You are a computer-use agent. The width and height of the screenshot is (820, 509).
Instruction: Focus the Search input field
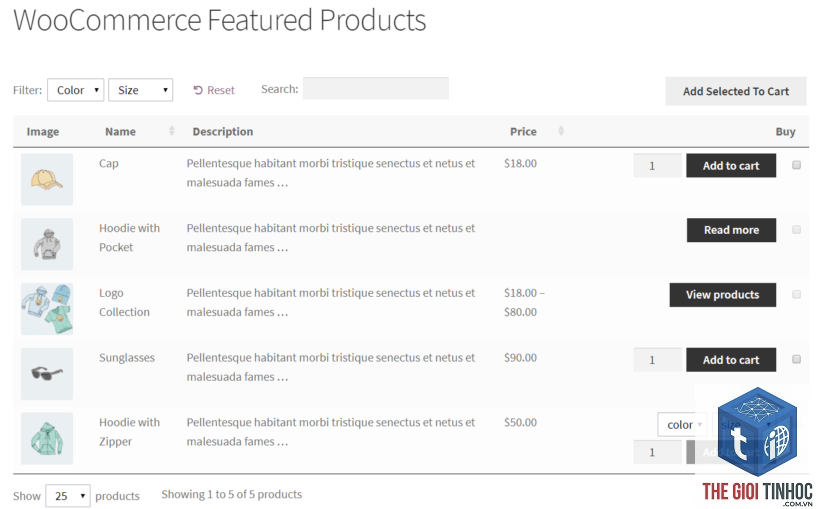(x=375, y=88)
